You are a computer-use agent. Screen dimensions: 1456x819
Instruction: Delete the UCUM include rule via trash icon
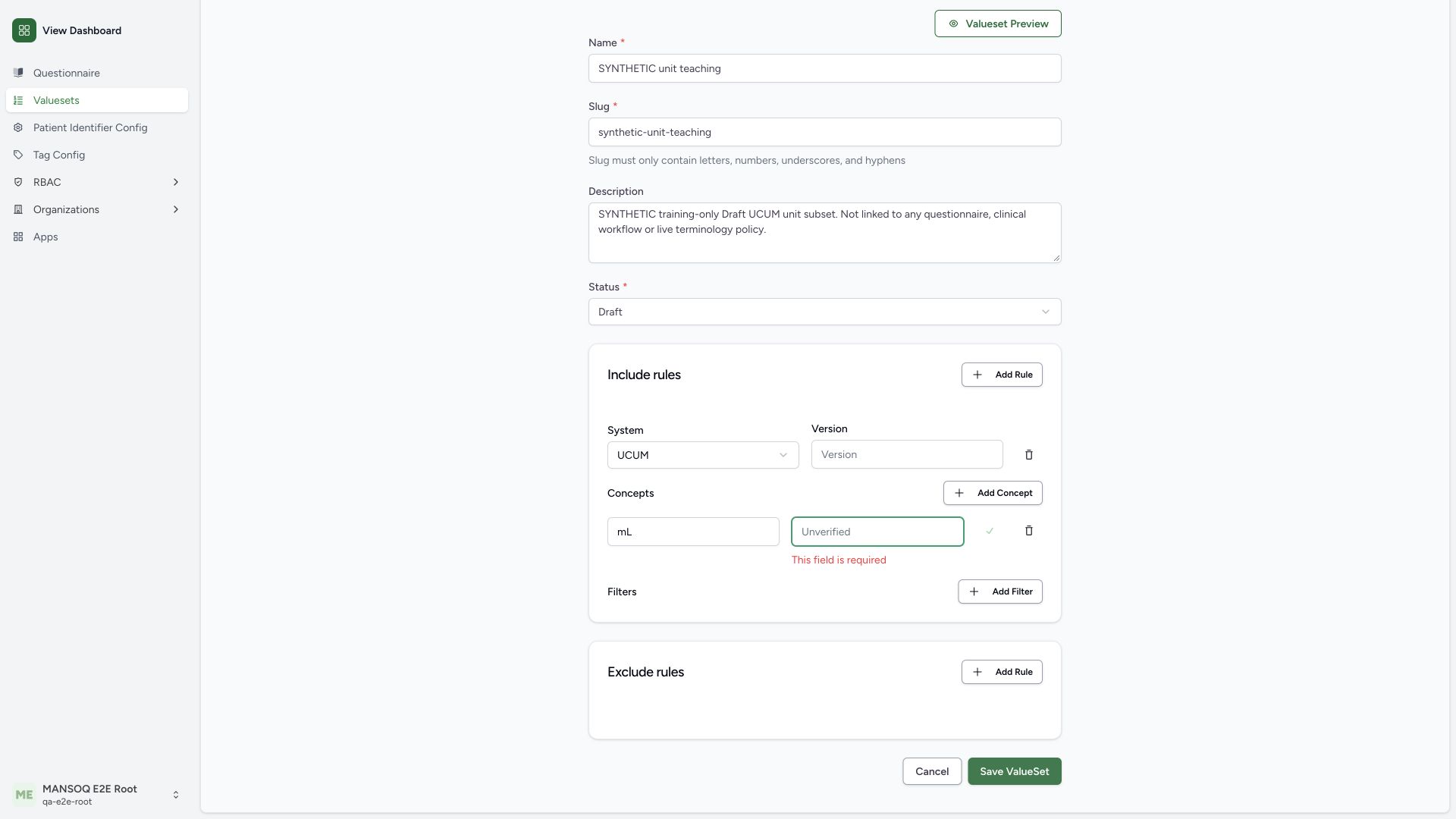tap(1029, 455)
